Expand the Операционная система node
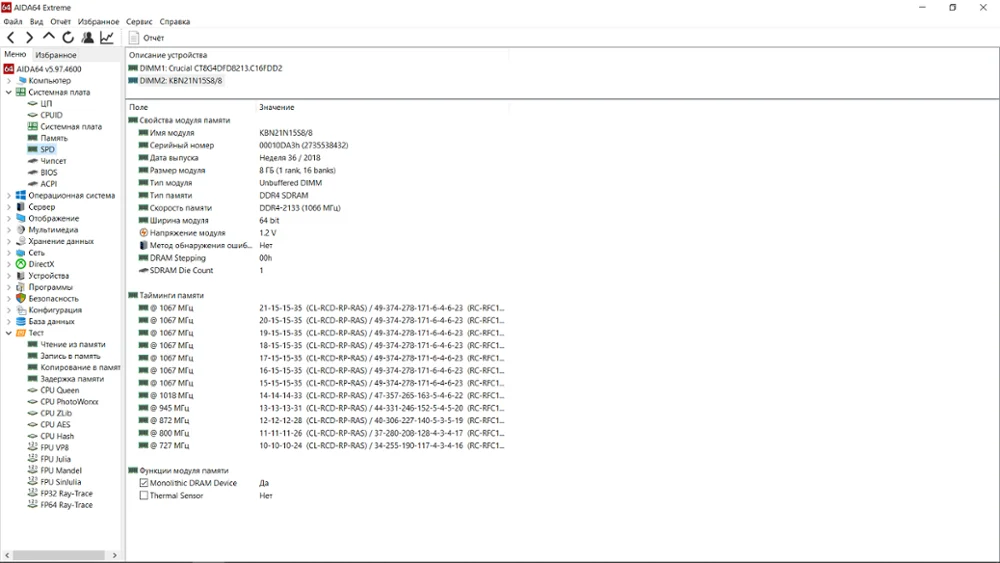Image resolution: width=1000 pixels, height=563 pixels. point(9,196)
